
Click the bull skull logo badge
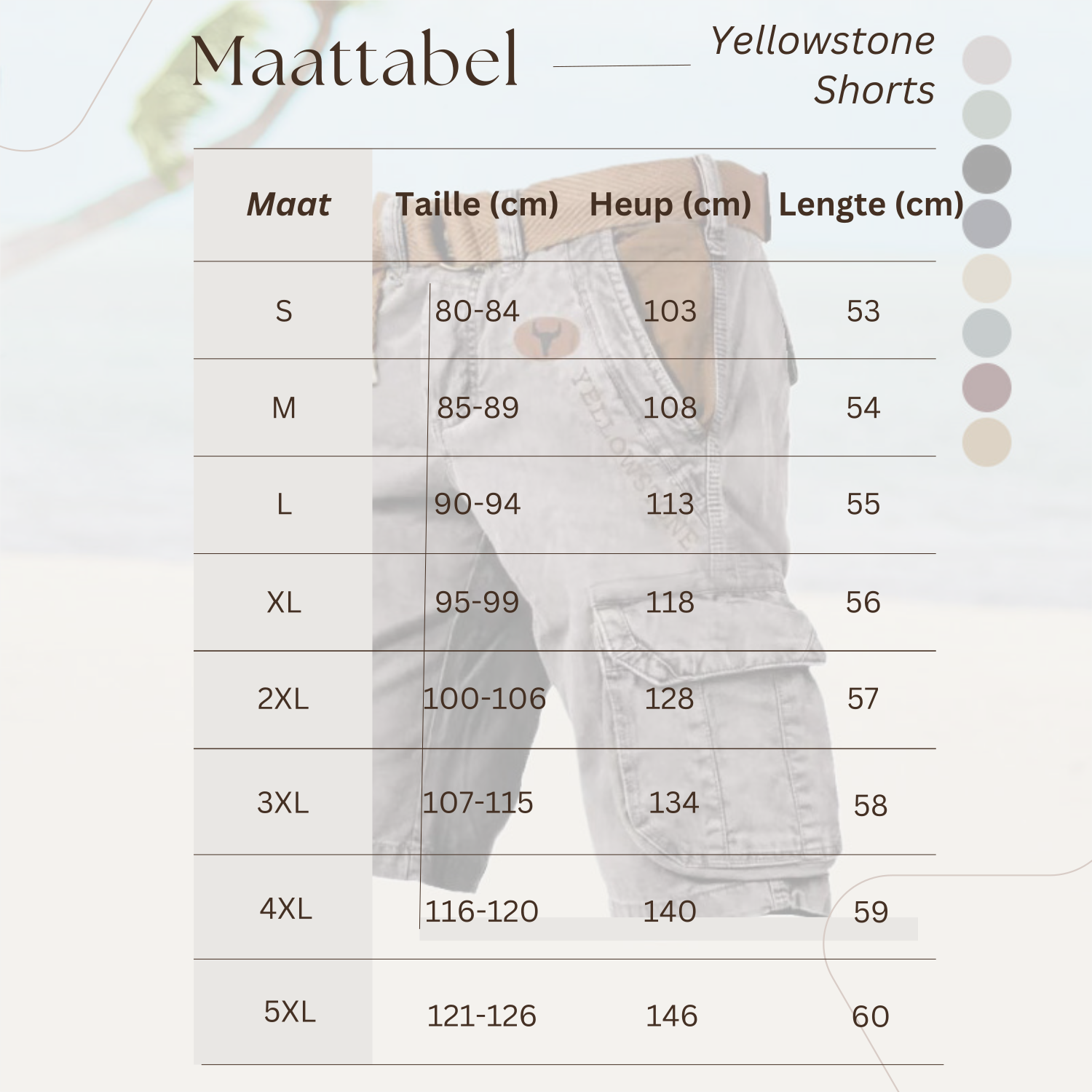[x=546, y=338]
